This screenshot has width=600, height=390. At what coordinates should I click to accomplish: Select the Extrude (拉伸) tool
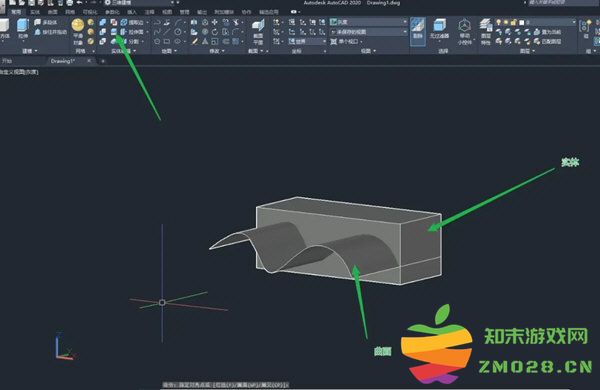coord(23,29)
